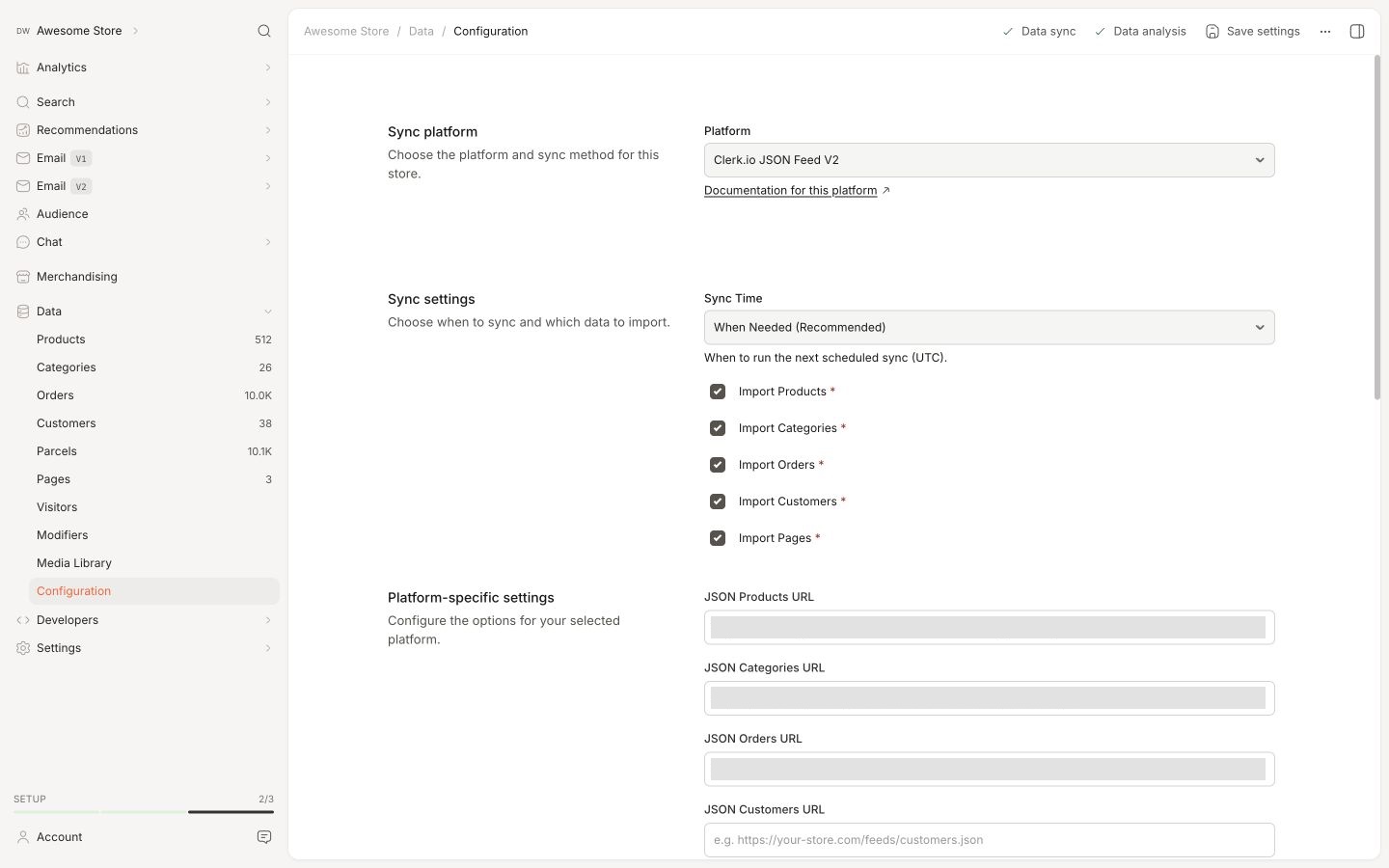Click the Audience people icon

tap(23, 214)
